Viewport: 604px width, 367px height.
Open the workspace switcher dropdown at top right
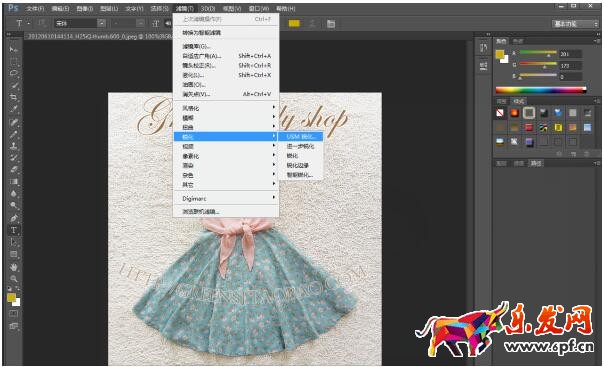point(575,24)
